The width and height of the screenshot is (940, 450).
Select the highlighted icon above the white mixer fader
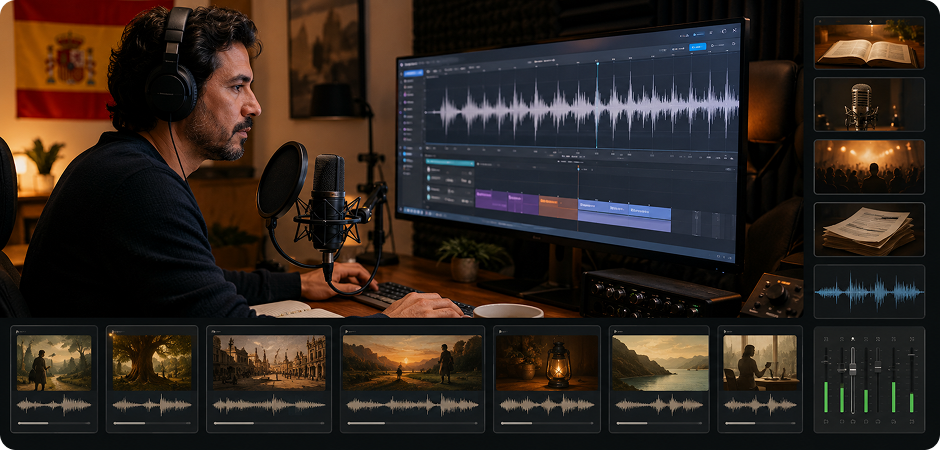coord(853,339)
